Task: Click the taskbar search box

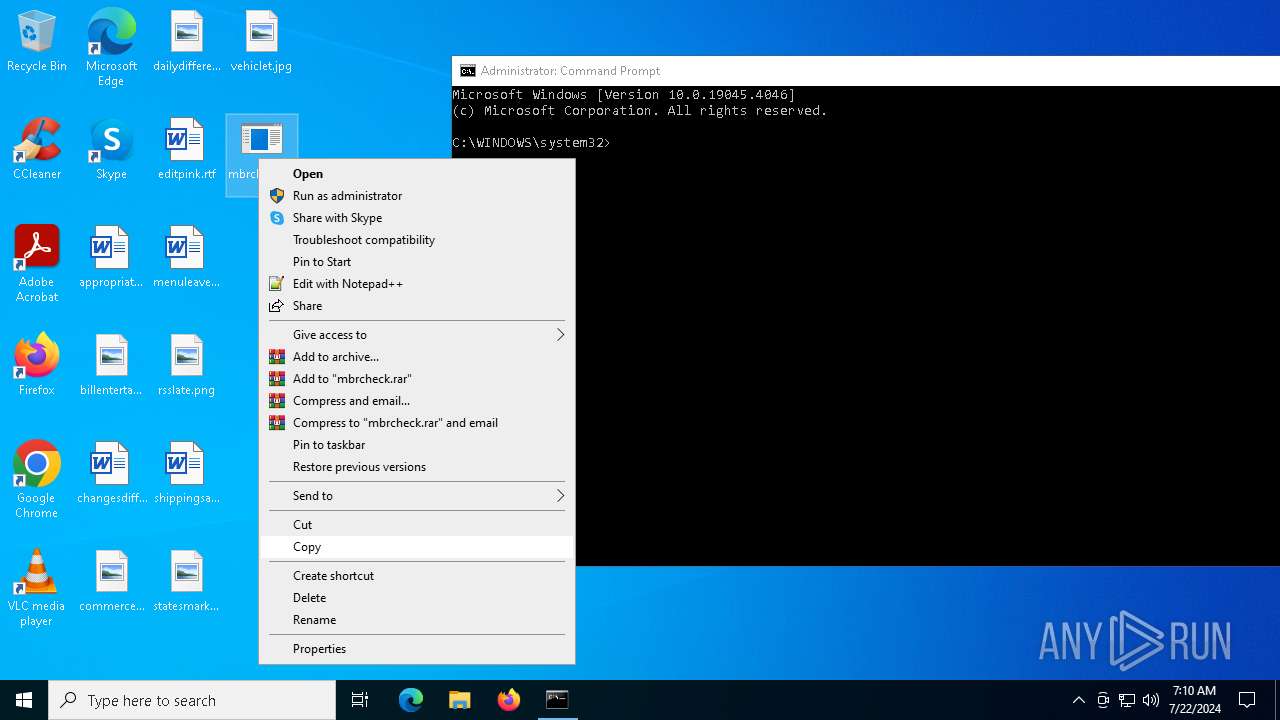Action: [192, 700]
